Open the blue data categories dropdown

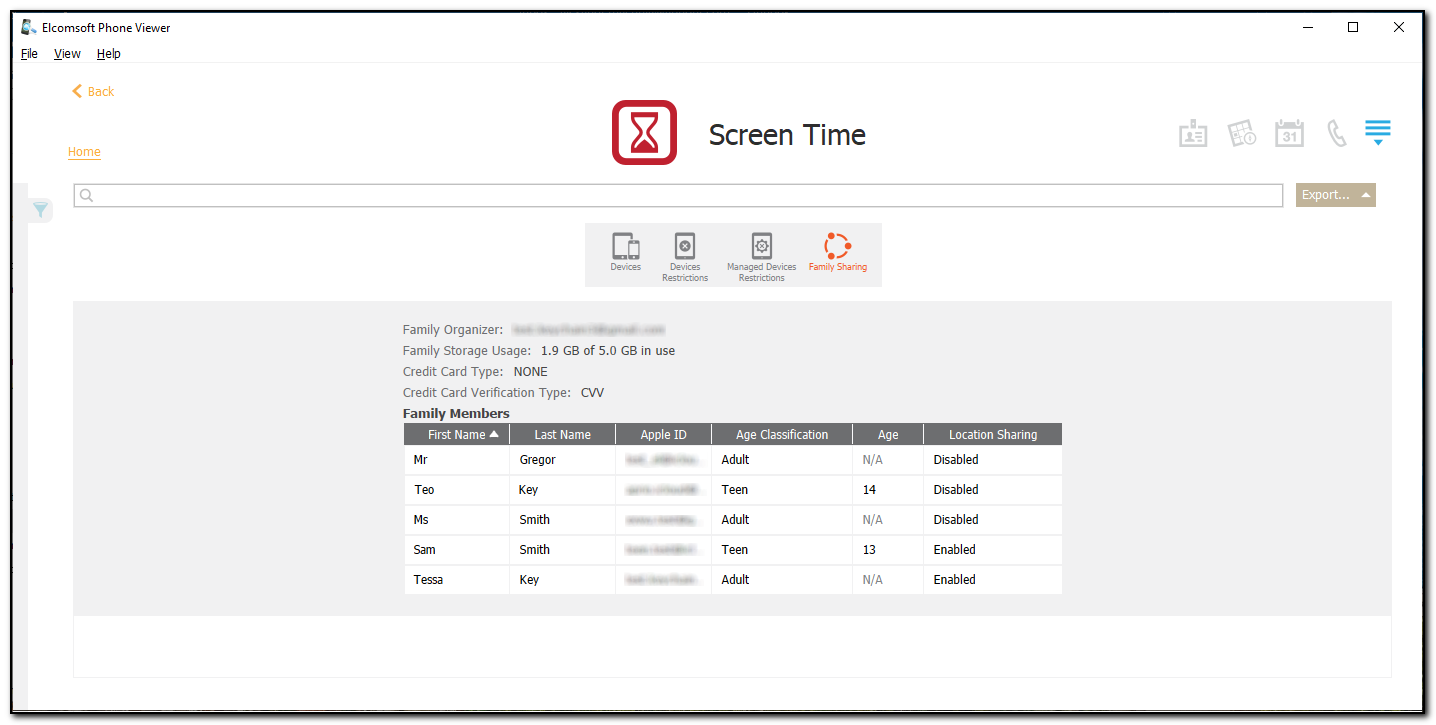point(1378,131)
